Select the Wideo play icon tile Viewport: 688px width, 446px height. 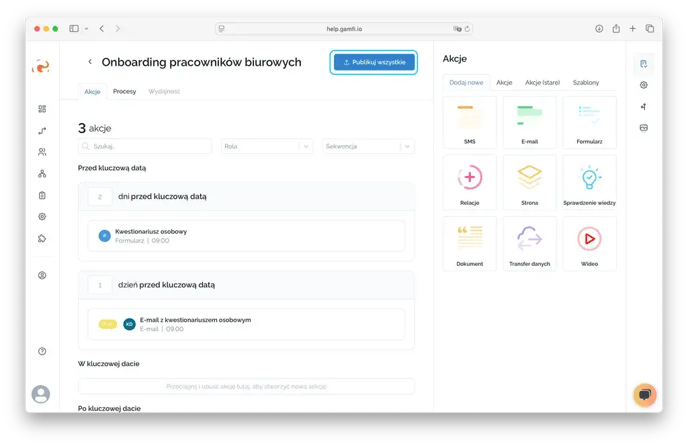589,243
